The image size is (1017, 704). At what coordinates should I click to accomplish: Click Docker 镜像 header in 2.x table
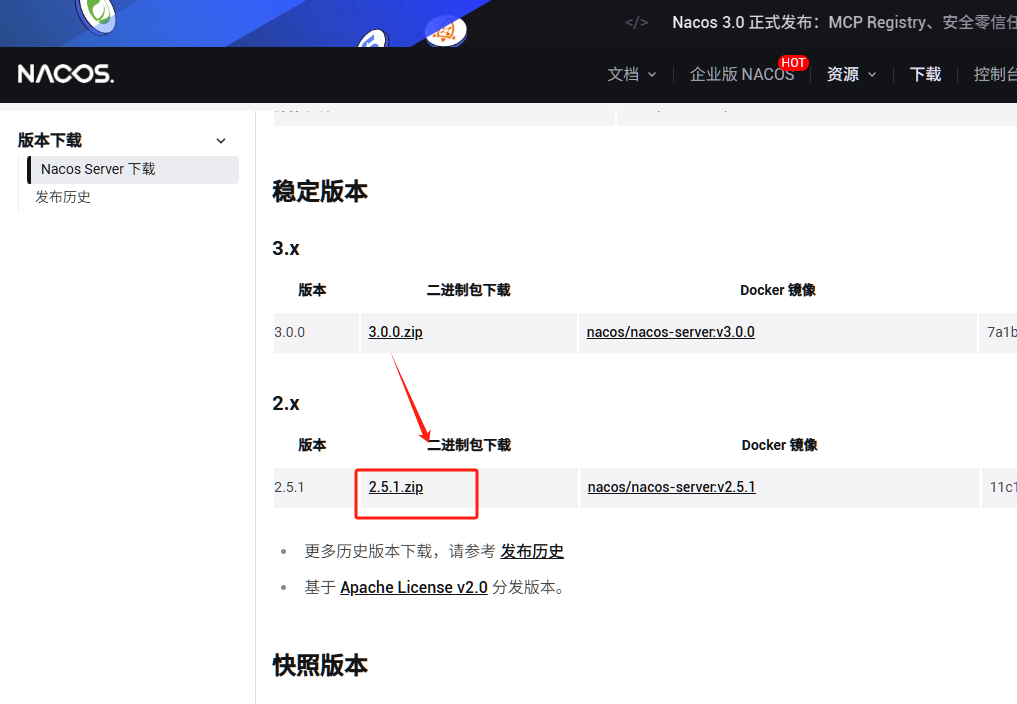pos(780,445)
